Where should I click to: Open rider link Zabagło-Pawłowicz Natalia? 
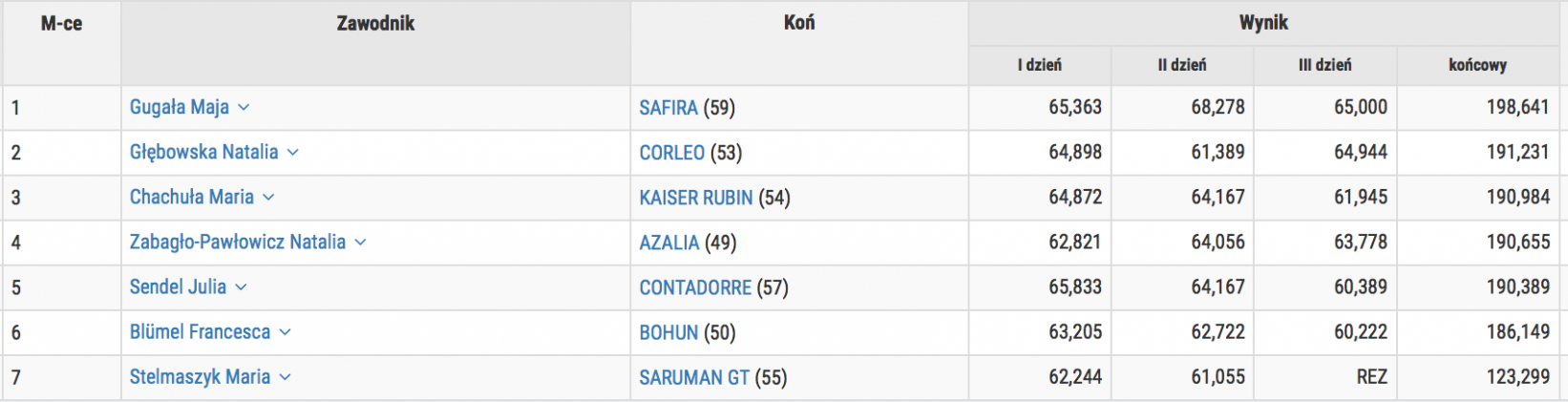tap(238, 243)
